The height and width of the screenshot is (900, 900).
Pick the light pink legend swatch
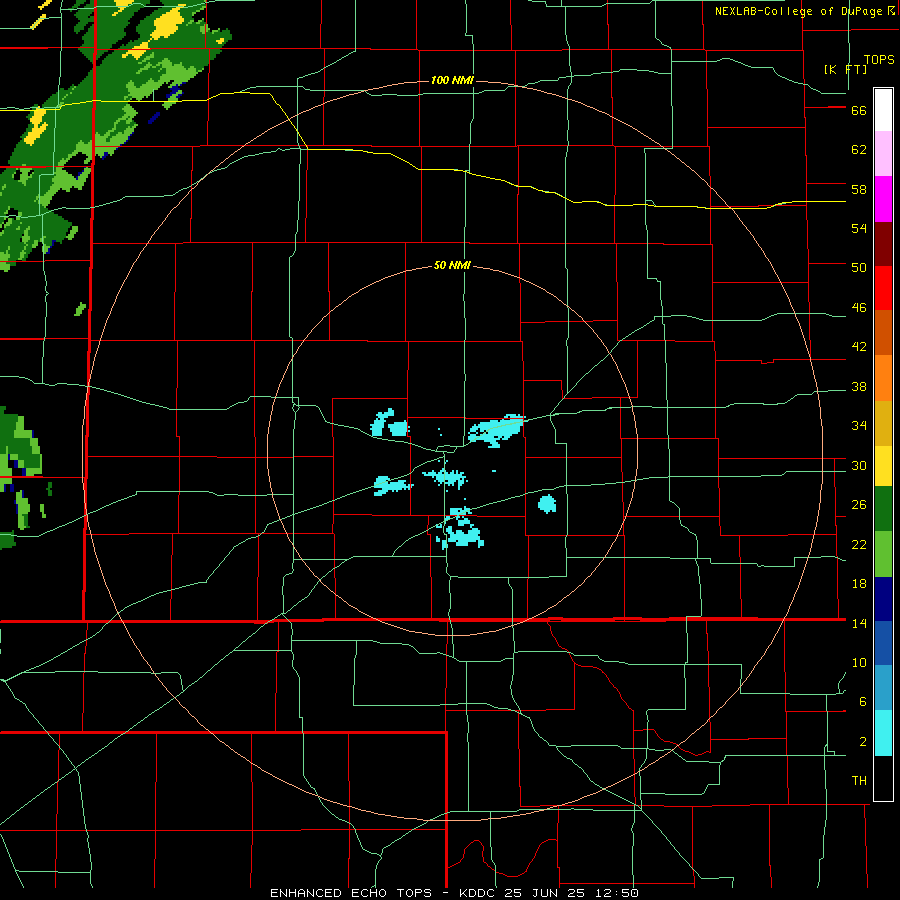(883, 153)
